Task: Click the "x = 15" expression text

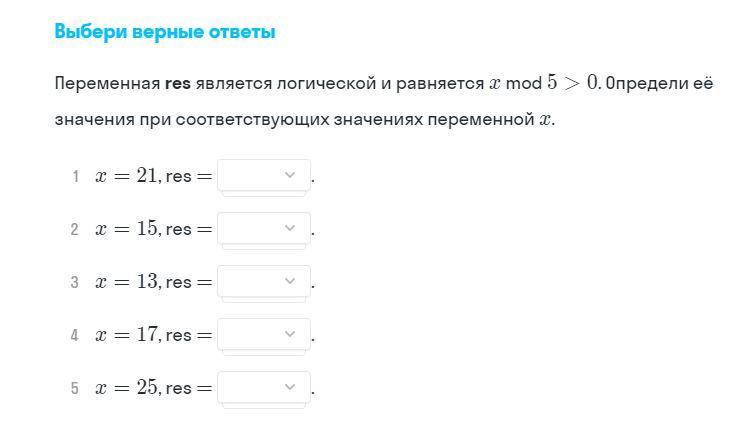Action: click(127, 229)
